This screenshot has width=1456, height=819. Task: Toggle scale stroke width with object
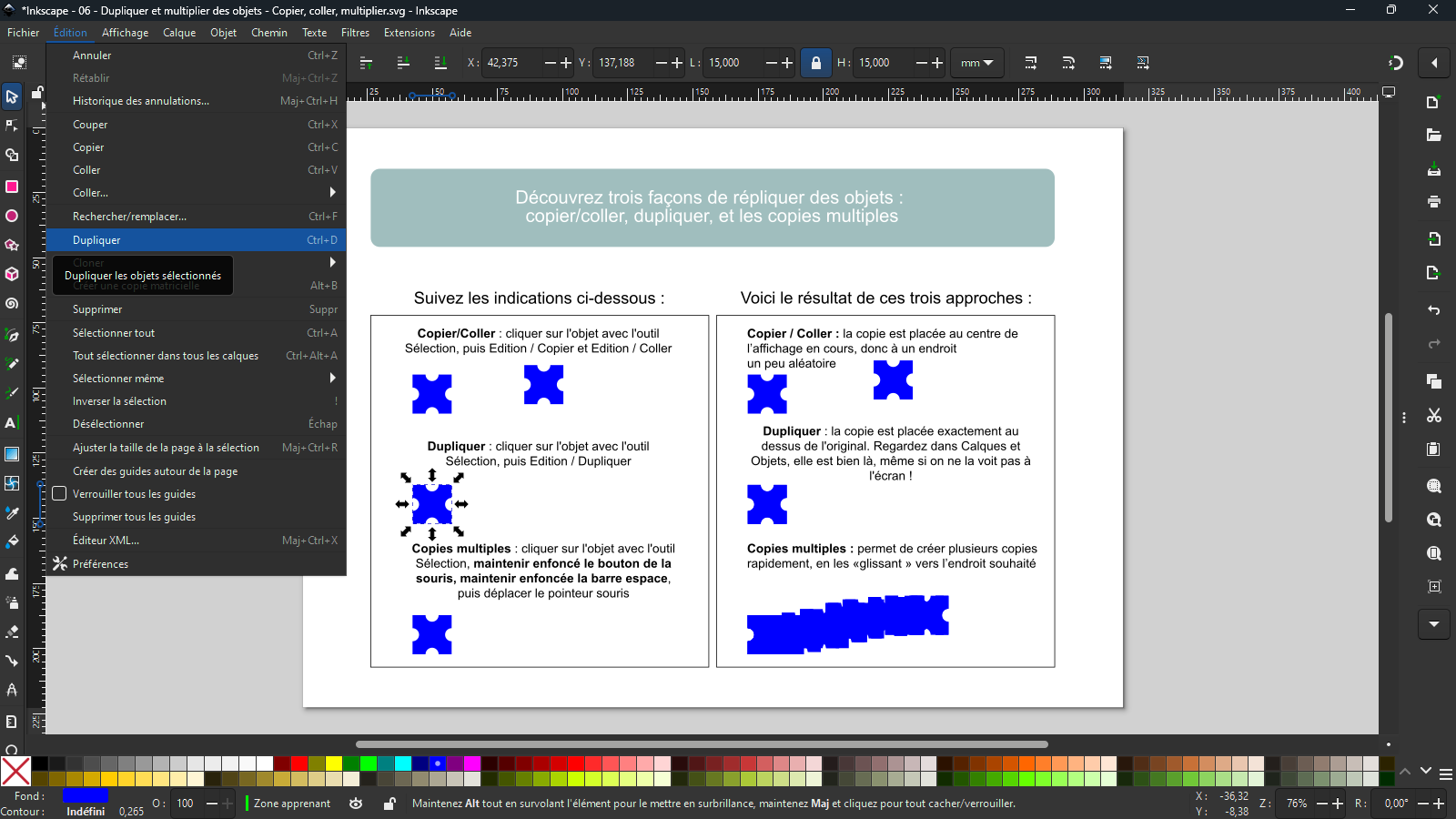pos(1031,63)
